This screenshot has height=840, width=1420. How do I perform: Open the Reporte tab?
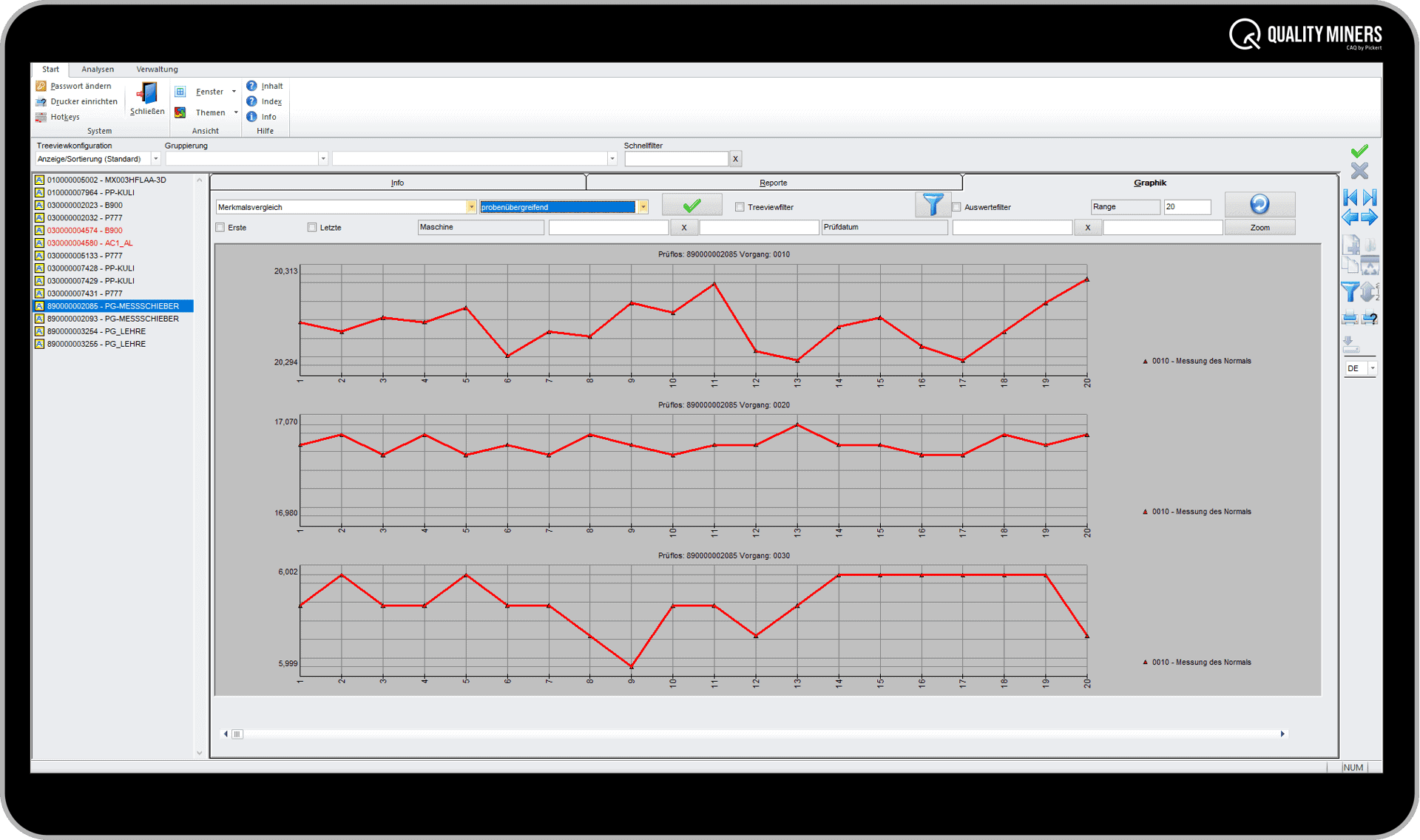[774, 183]
